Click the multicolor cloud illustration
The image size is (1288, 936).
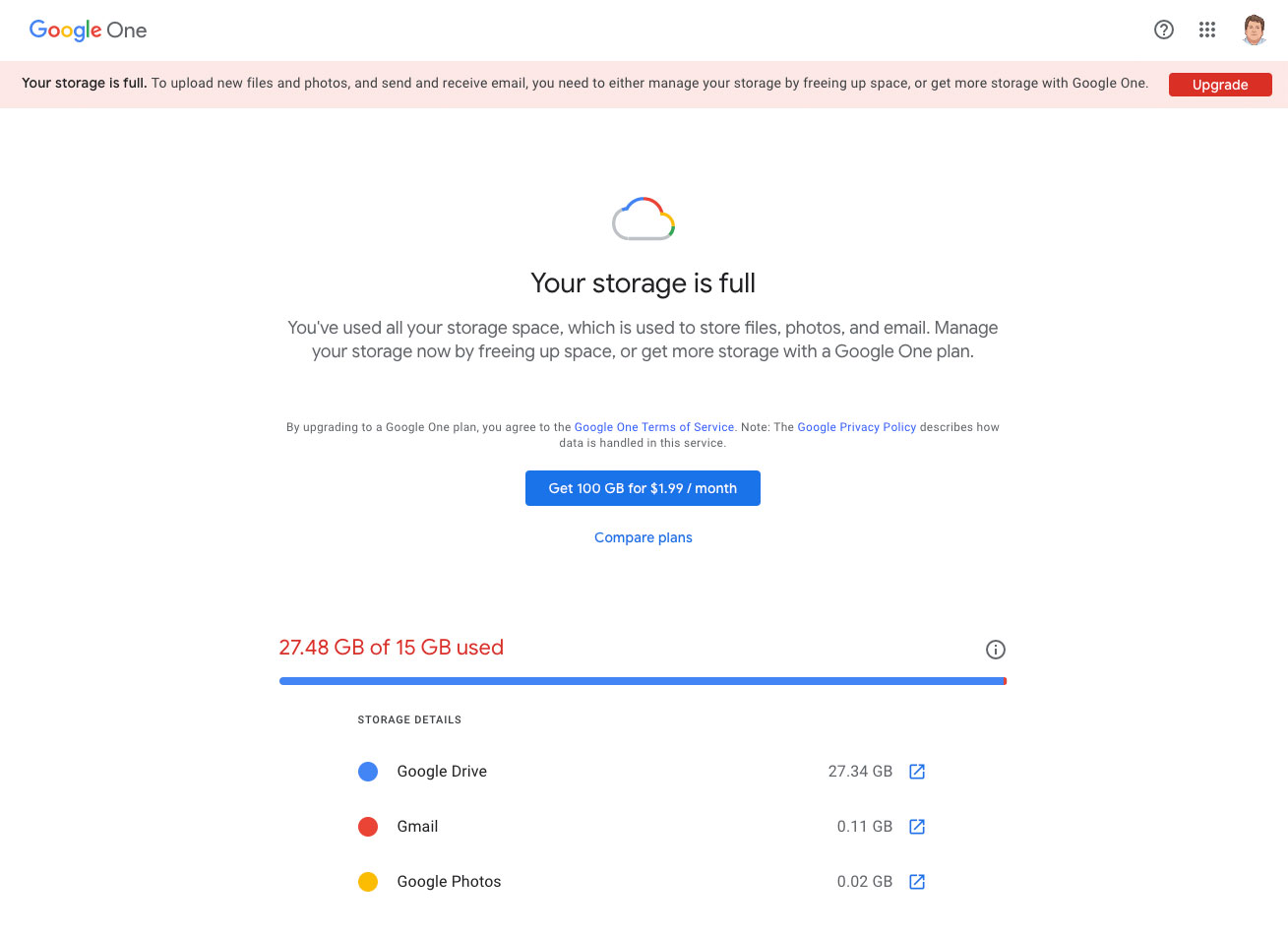644,218
